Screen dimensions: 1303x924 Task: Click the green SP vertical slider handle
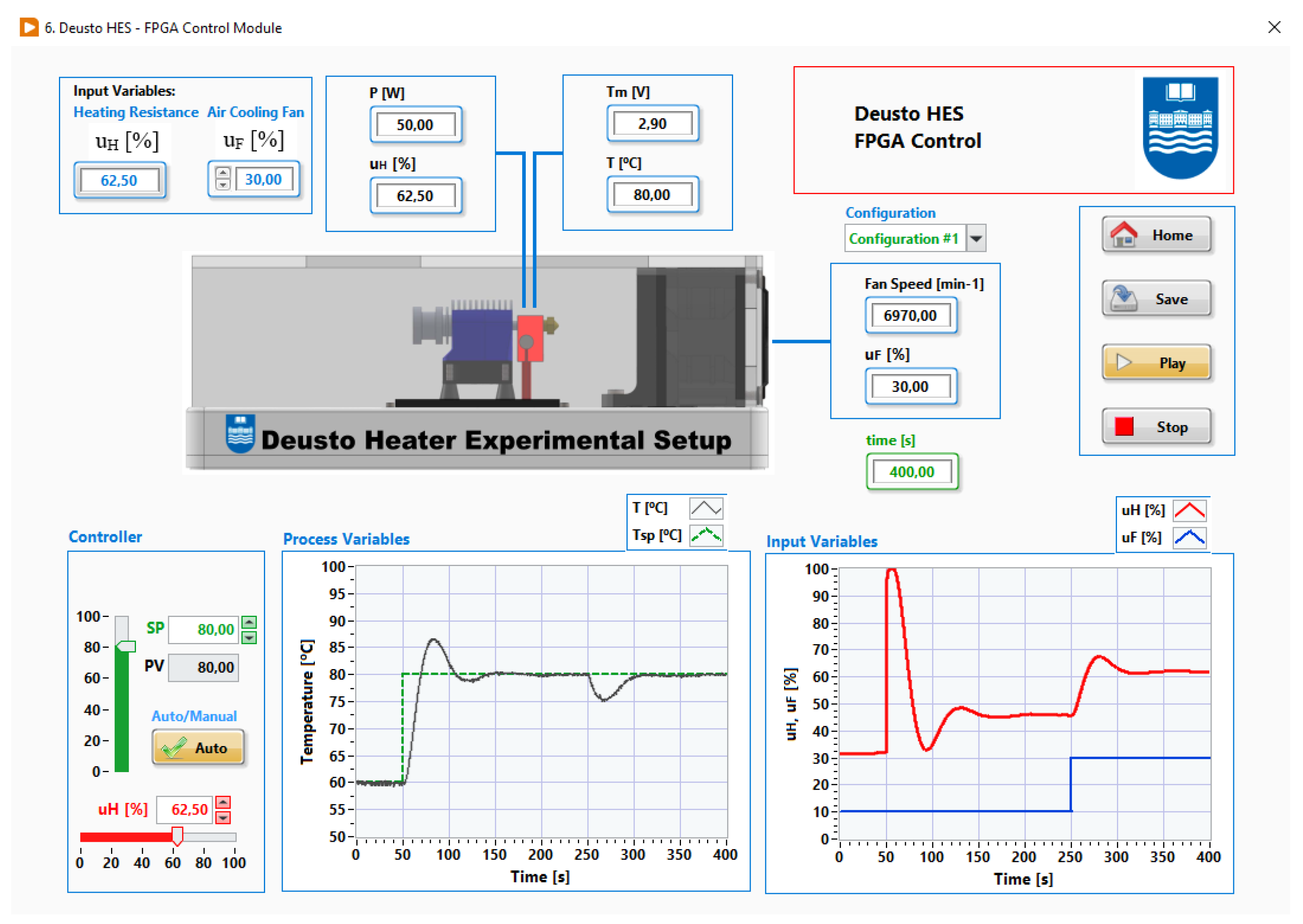click(126, 646)
